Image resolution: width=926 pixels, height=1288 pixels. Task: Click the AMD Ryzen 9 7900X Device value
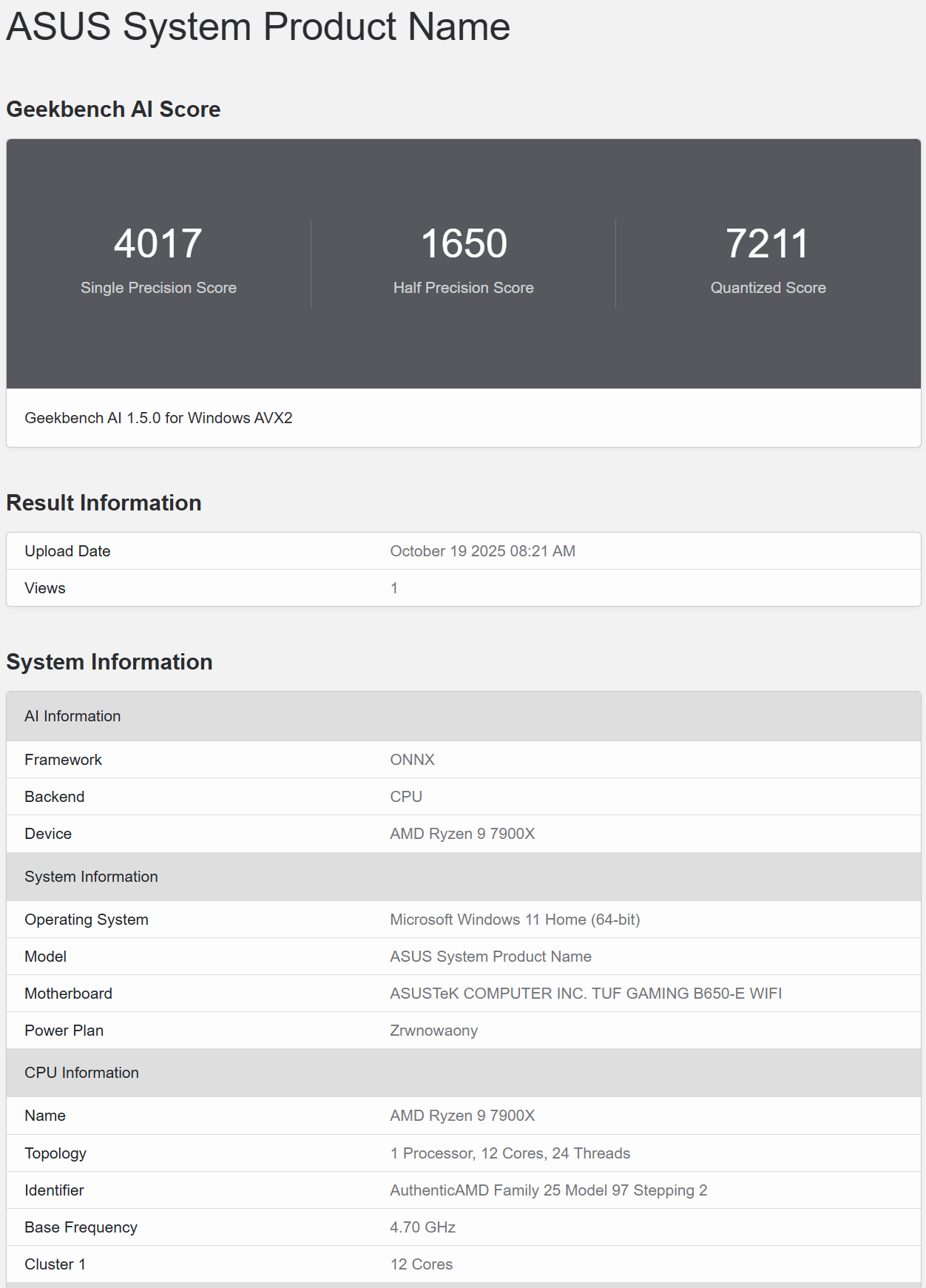pyautogui.click(x=462, y=834)
